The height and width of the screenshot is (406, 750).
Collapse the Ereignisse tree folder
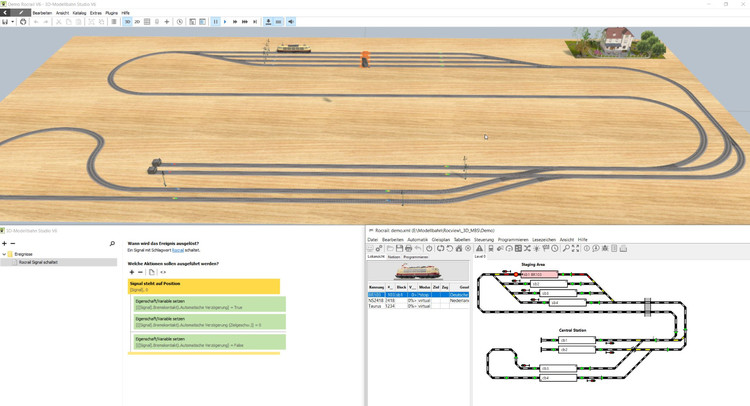[x=5, y=254]
